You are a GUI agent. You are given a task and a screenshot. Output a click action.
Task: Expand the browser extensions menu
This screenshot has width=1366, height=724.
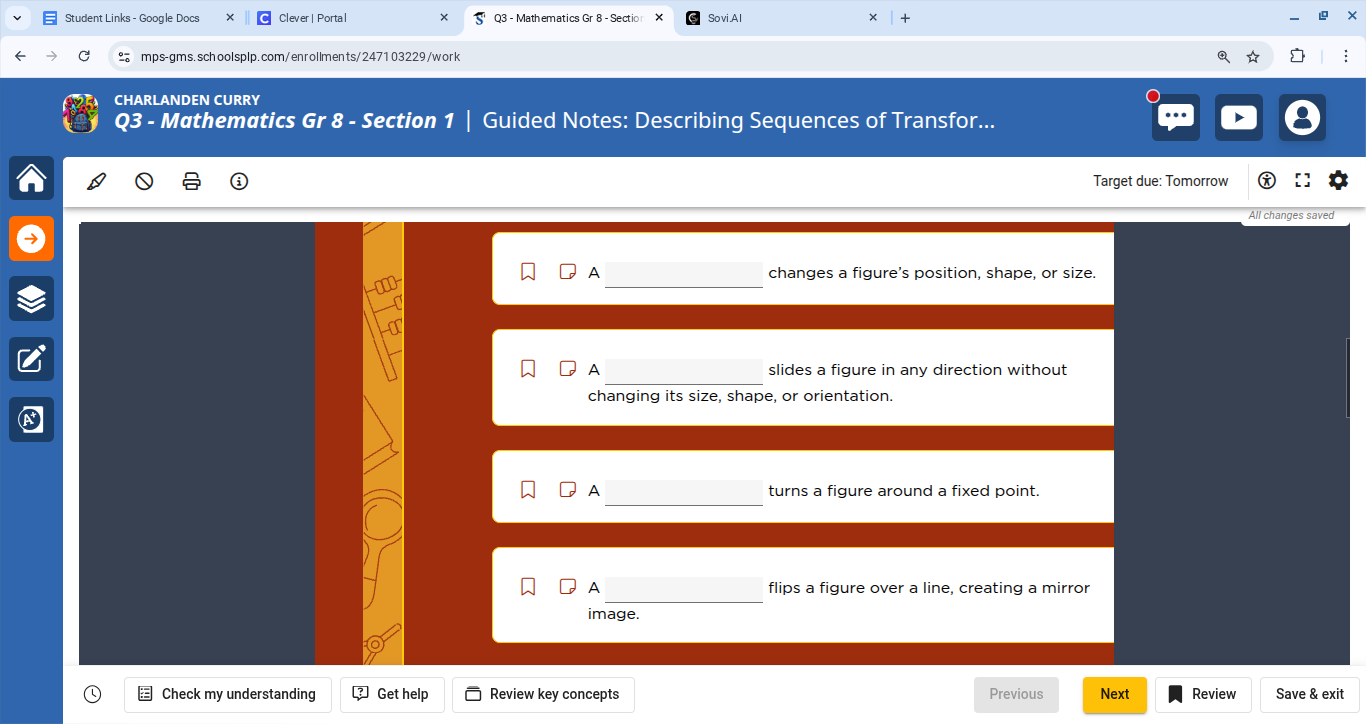click(x=1297, y=57)
